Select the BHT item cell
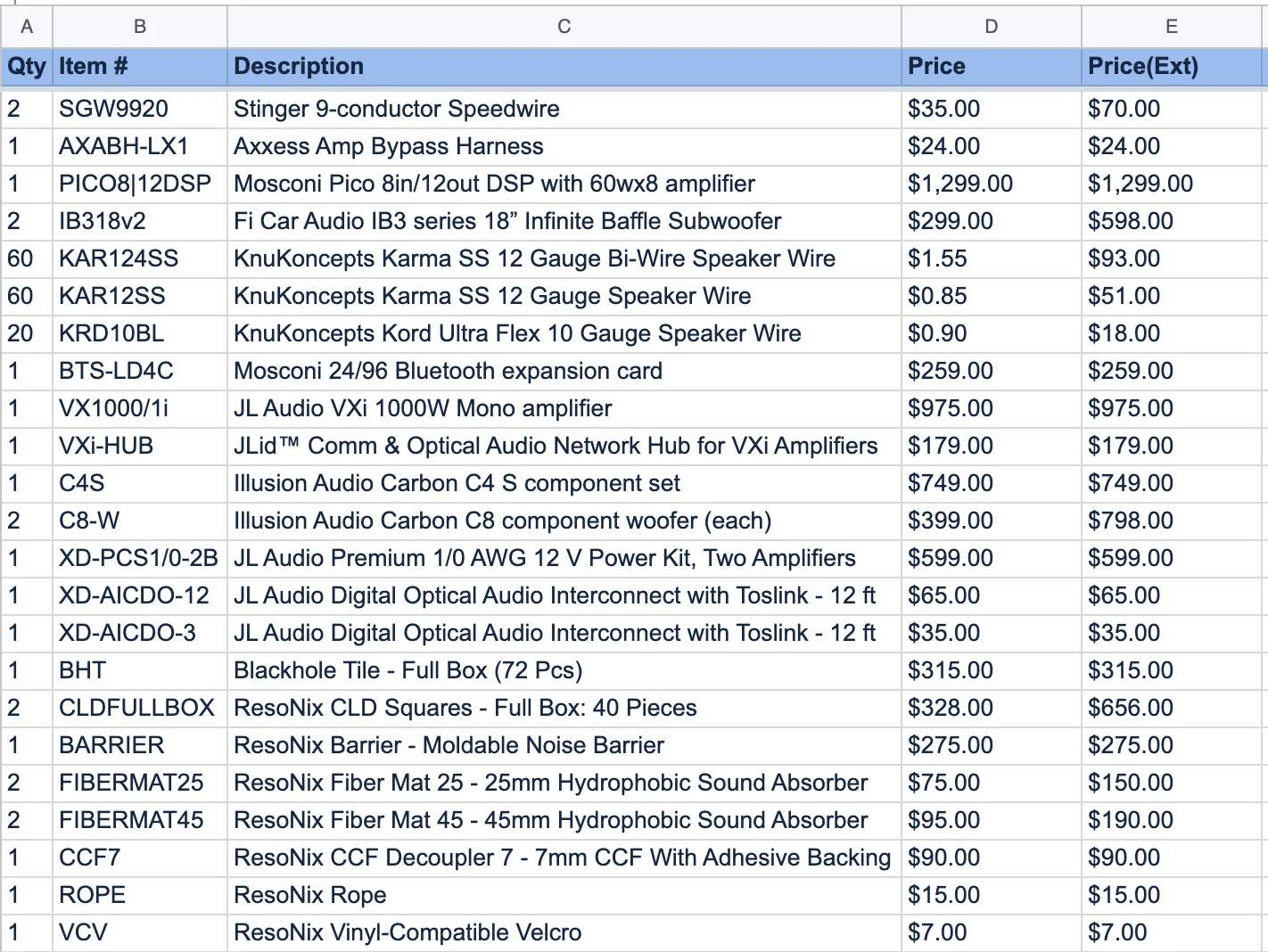 [x=140, y=670]
